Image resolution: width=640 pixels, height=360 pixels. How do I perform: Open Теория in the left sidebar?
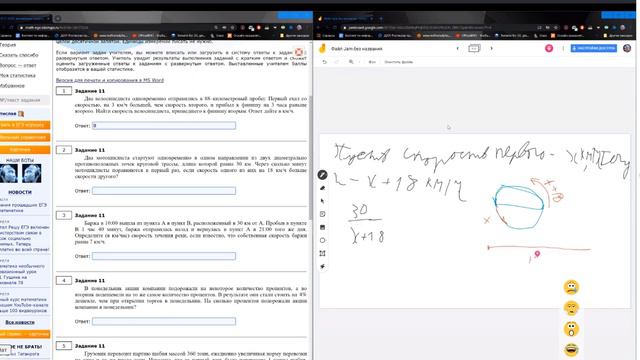tap(8, 44)
